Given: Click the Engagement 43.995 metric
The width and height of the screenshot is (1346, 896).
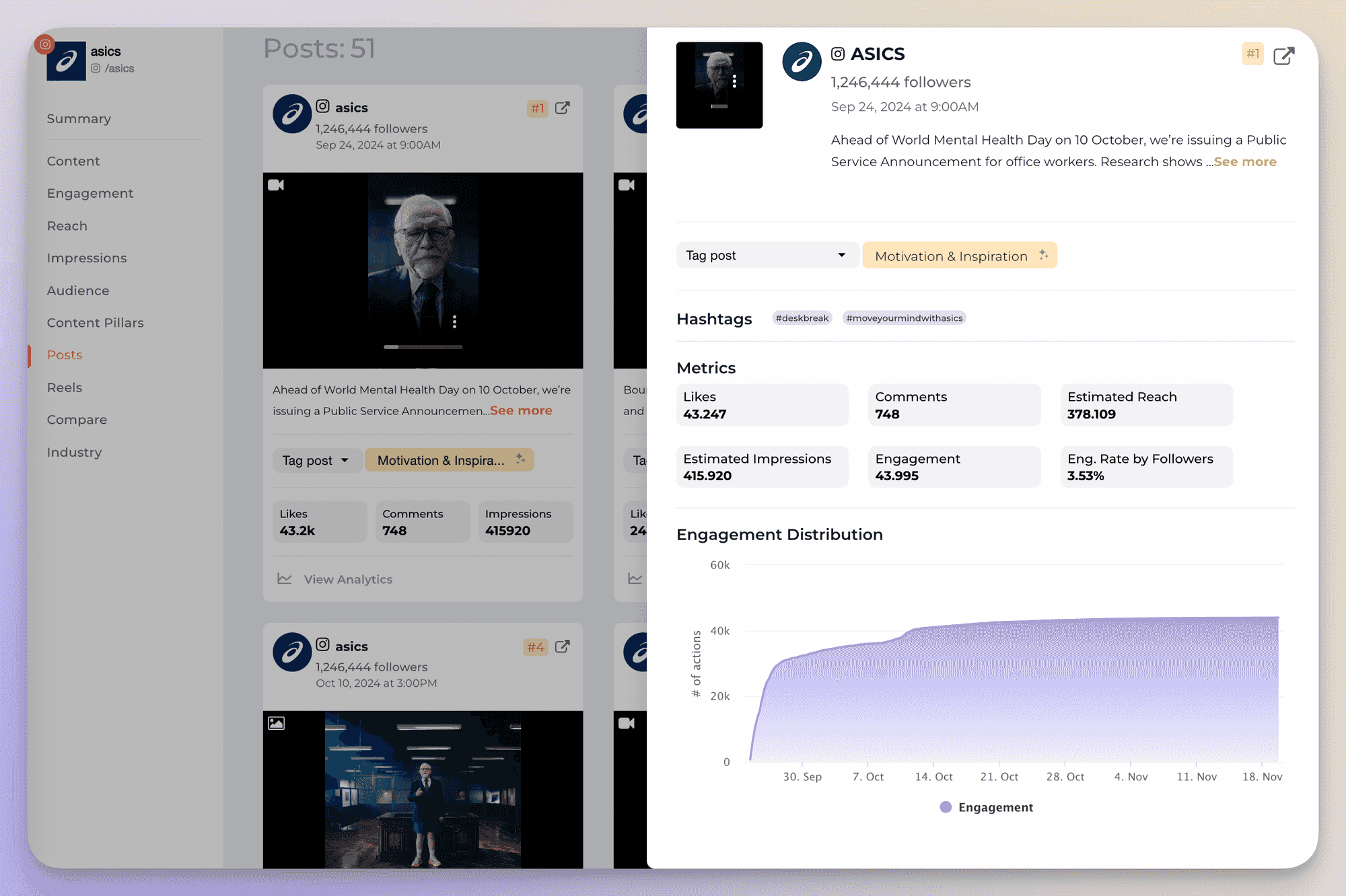Looking at the screenshot, I should [x=954, y=467].
